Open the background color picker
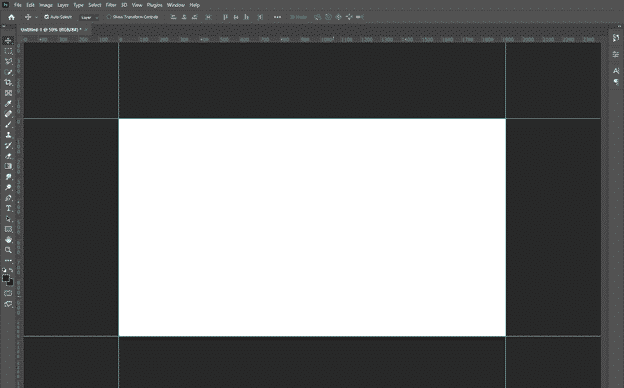Image resolution: width=624 pixels, height=388 pixels. point(11,283)
